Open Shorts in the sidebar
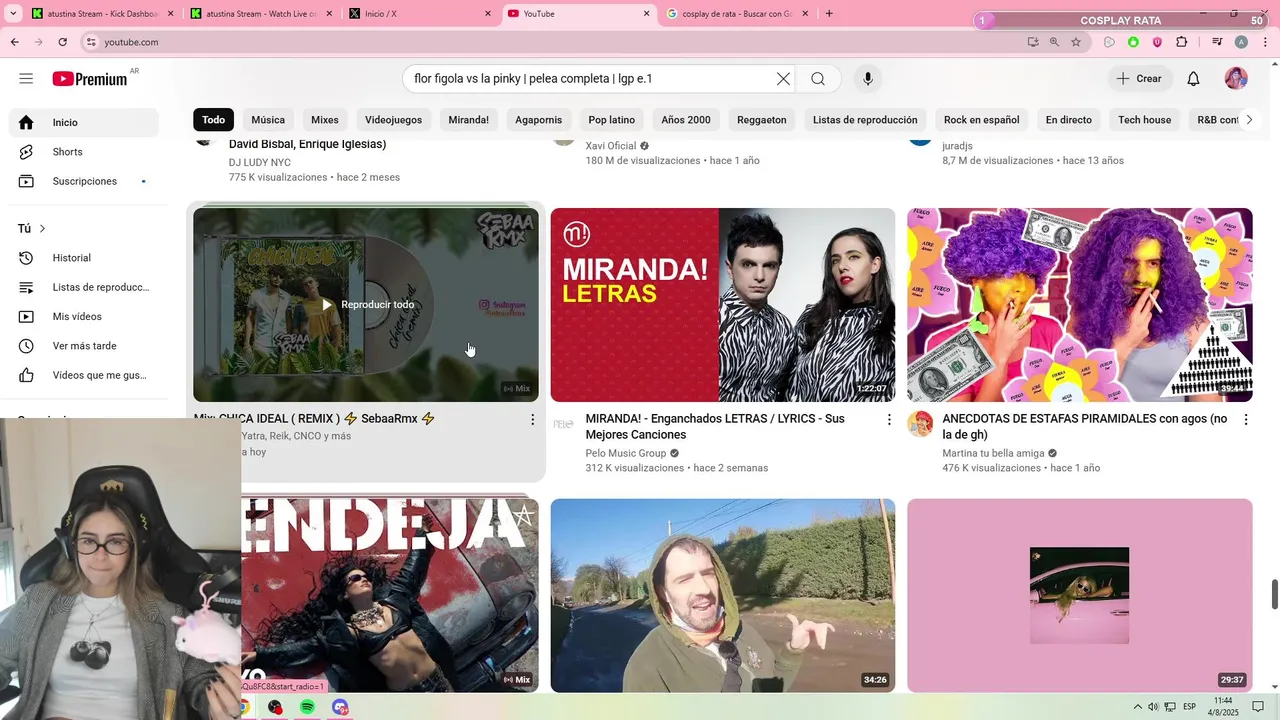Screen dimensions: 1280x720 [x=84, y=152]
